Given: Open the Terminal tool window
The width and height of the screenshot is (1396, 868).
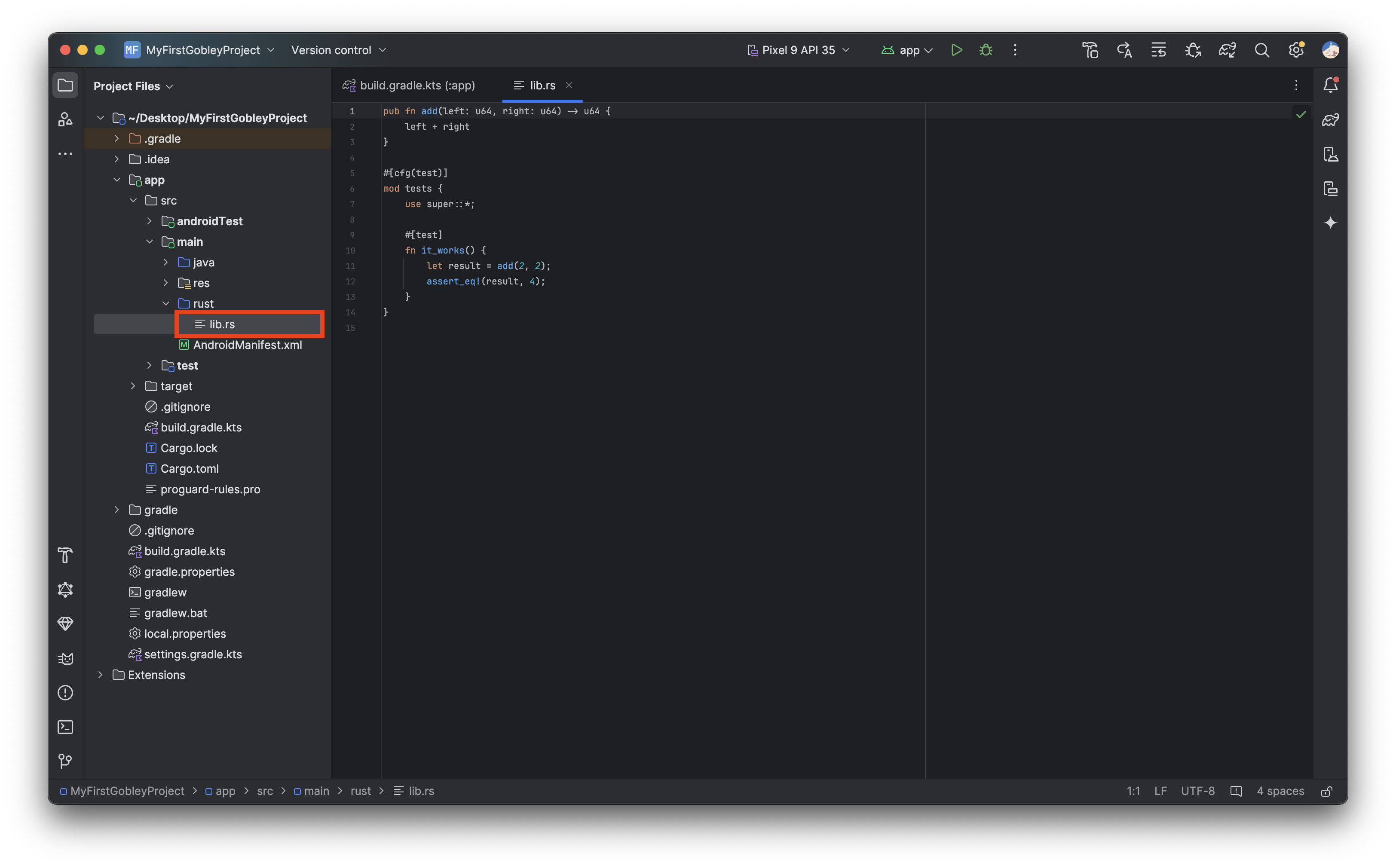Looking at the screenshot, I should (65, 727).
